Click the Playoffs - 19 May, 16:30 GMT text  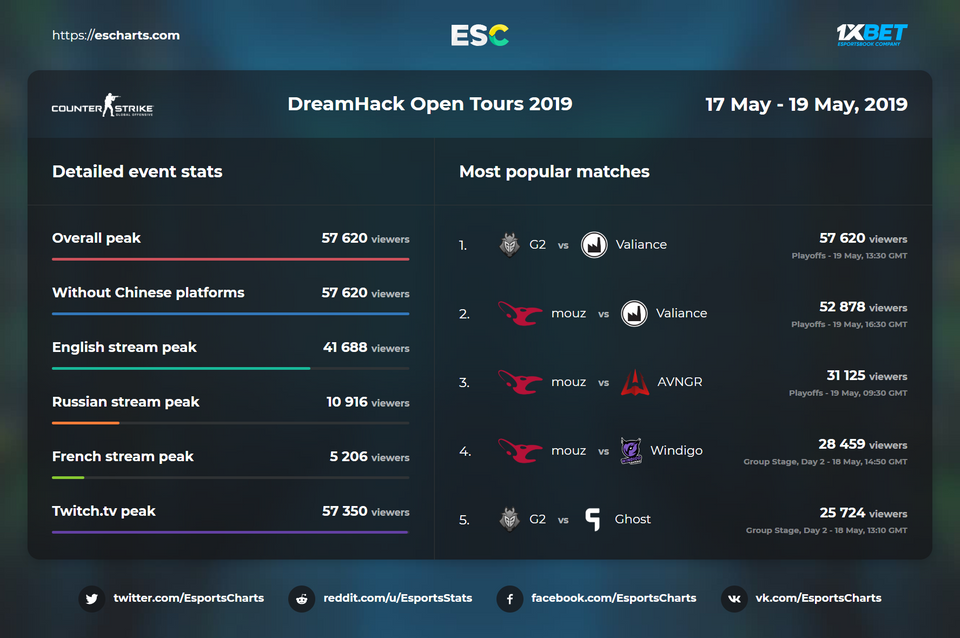point(849,325)
